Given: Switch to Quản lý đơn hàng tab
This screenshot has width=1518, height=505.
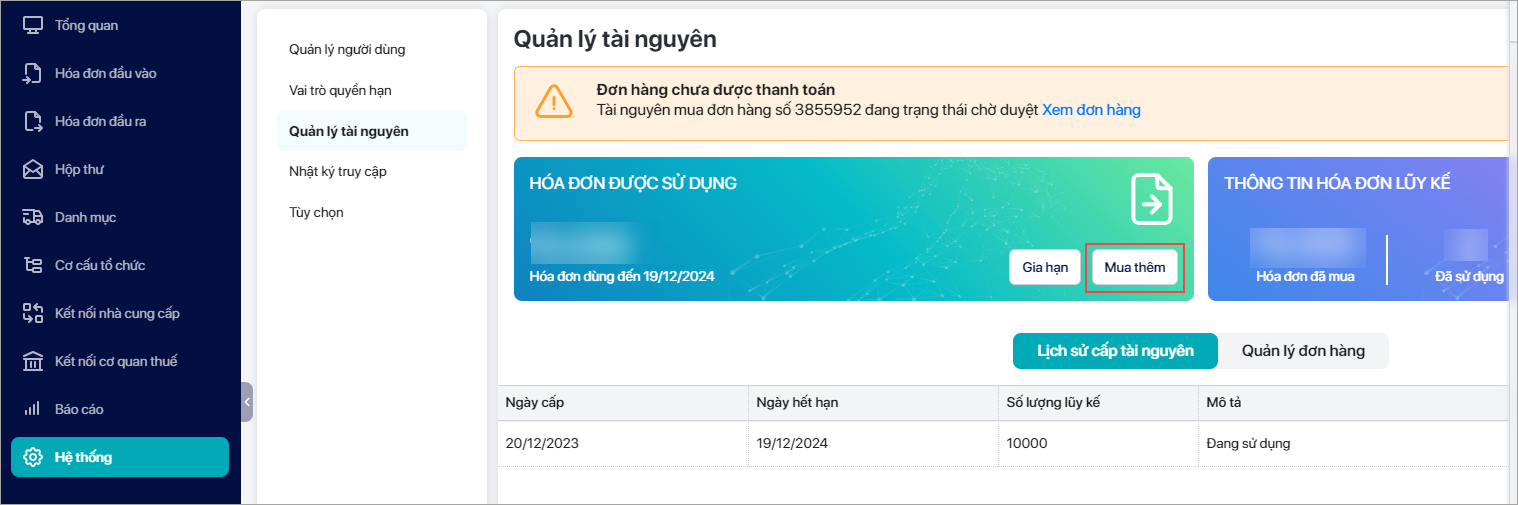Looking at the screenshot, I should [1303, 351].
